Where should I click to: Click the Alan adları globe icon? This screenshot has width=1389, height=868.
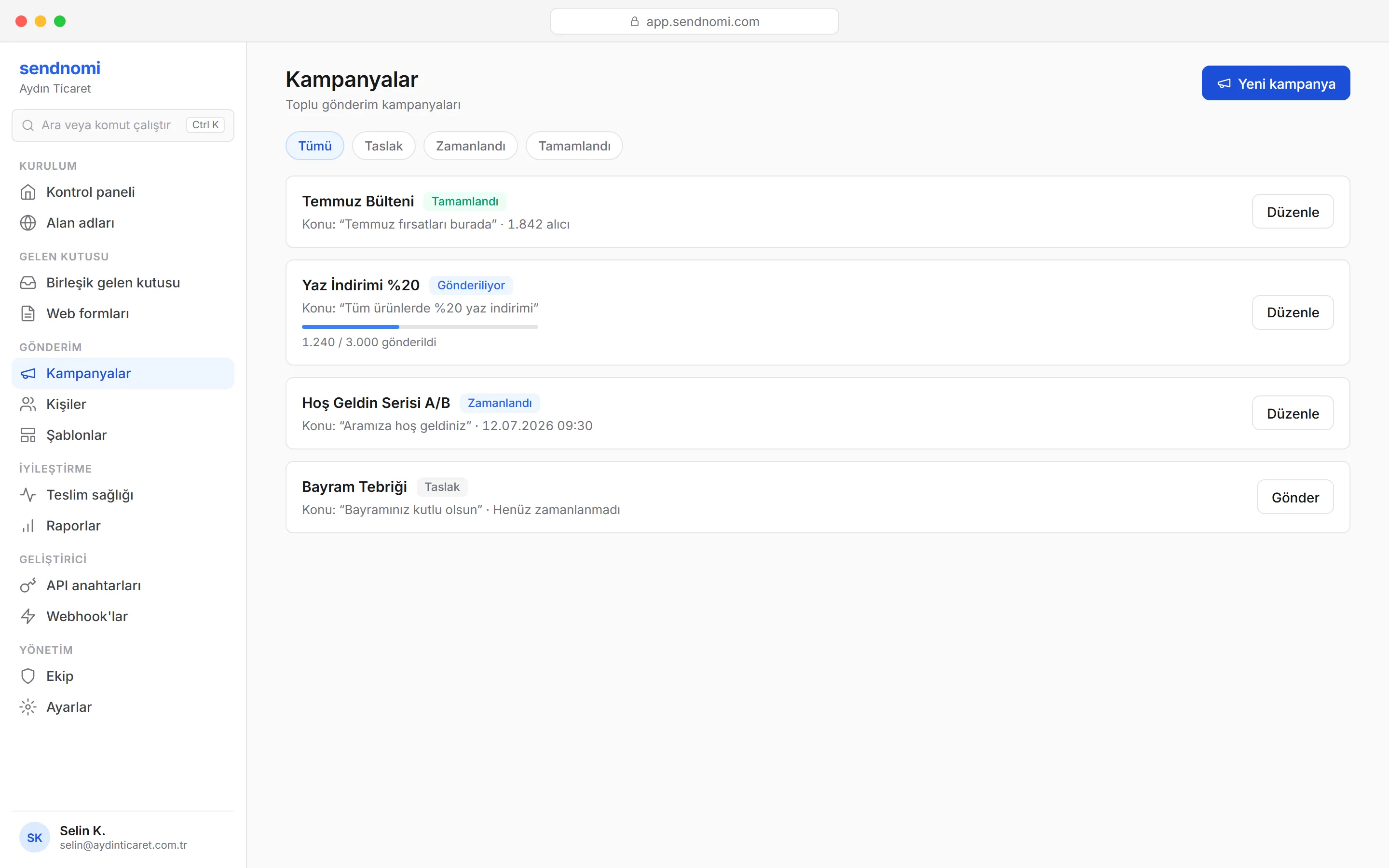pos(27,223)
